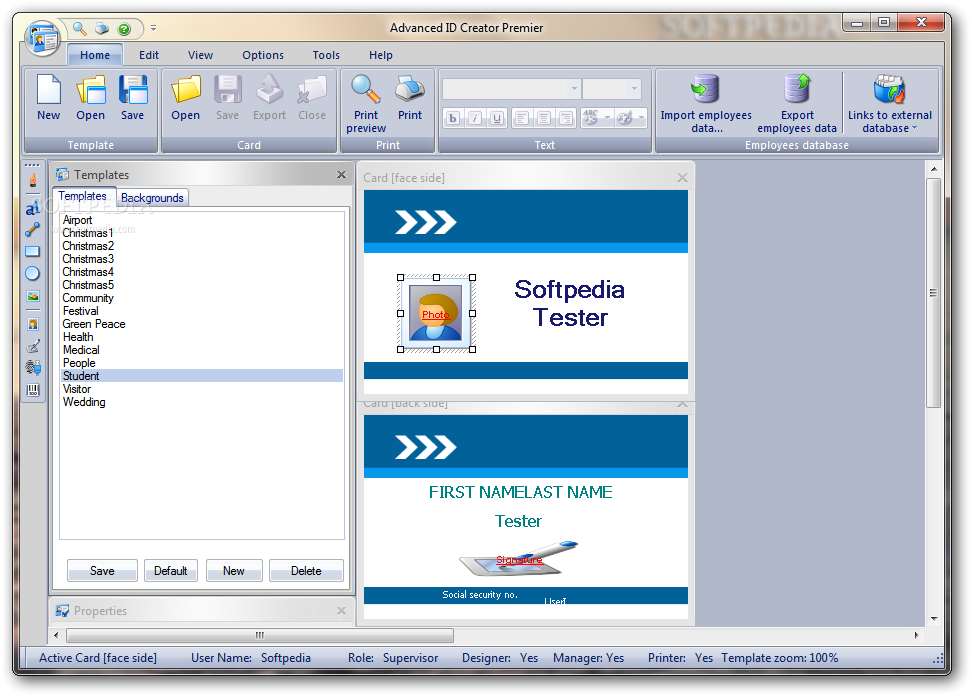Click Save in the Card group

point(228,97)
